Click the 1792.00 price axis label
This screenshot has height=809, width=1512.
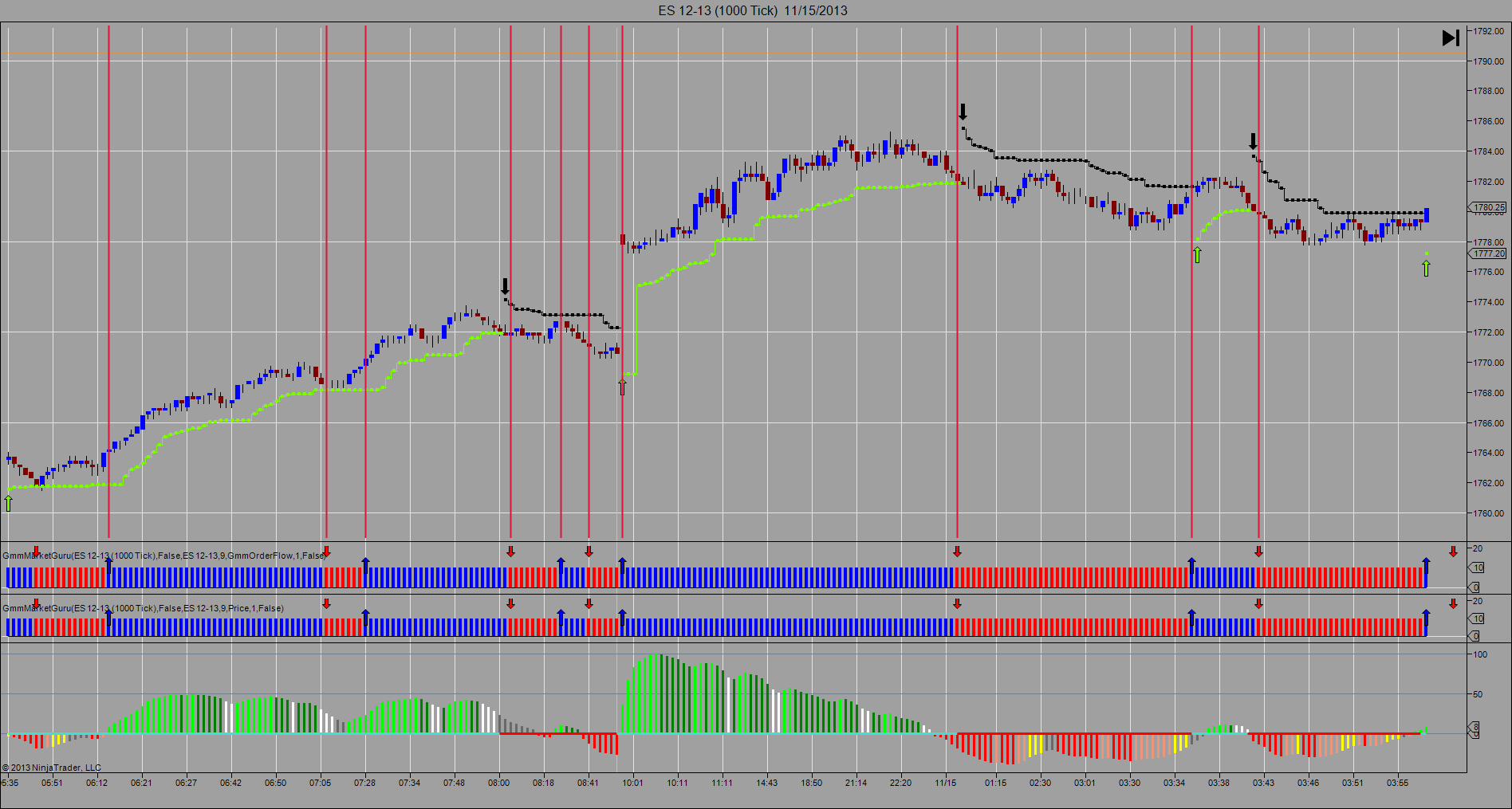(1489, 31)
